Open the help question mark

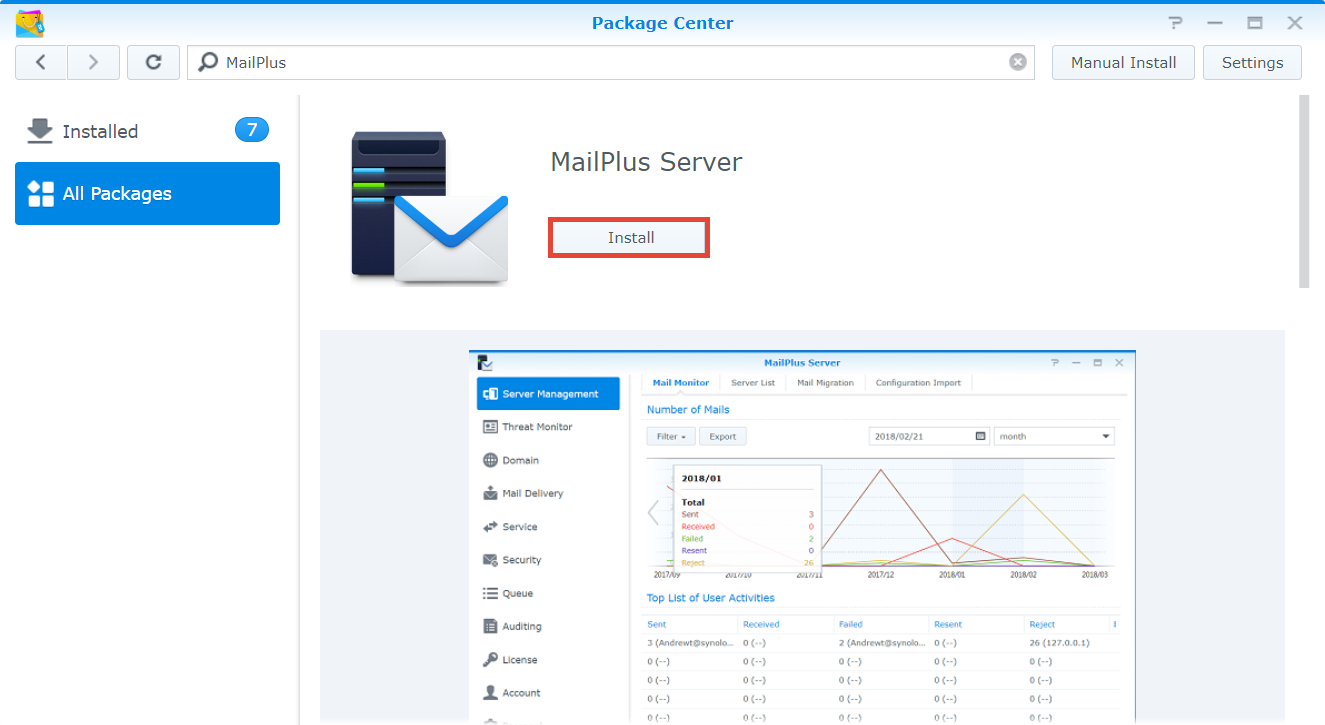click(x=1176, y=23)
